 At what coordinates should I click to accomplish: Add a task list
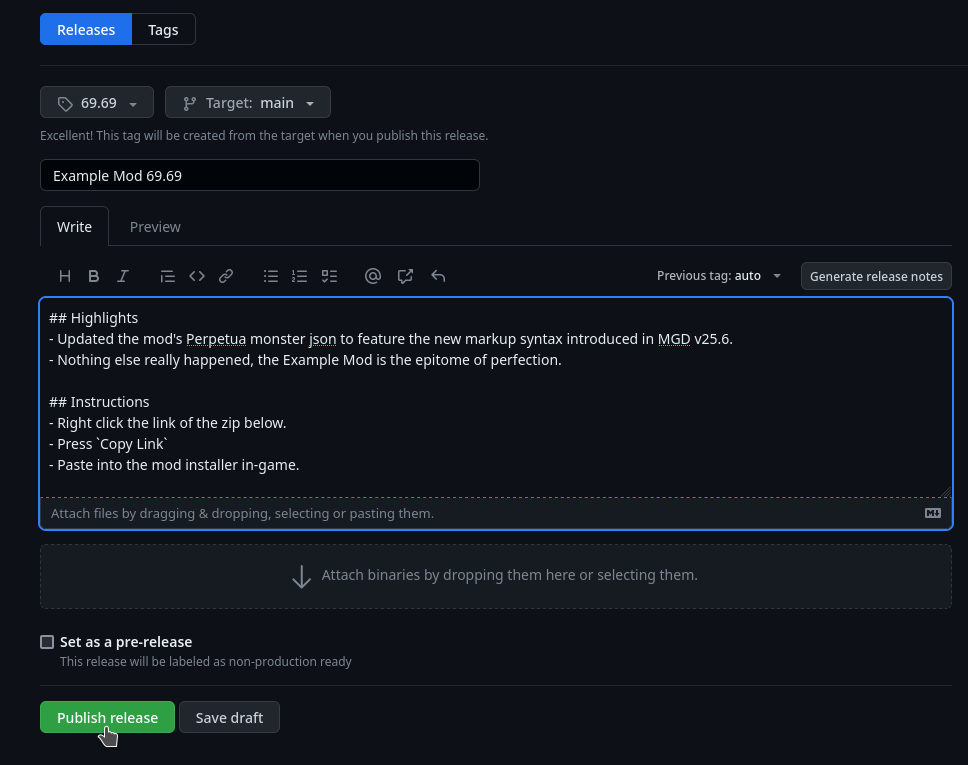(329, 276)
